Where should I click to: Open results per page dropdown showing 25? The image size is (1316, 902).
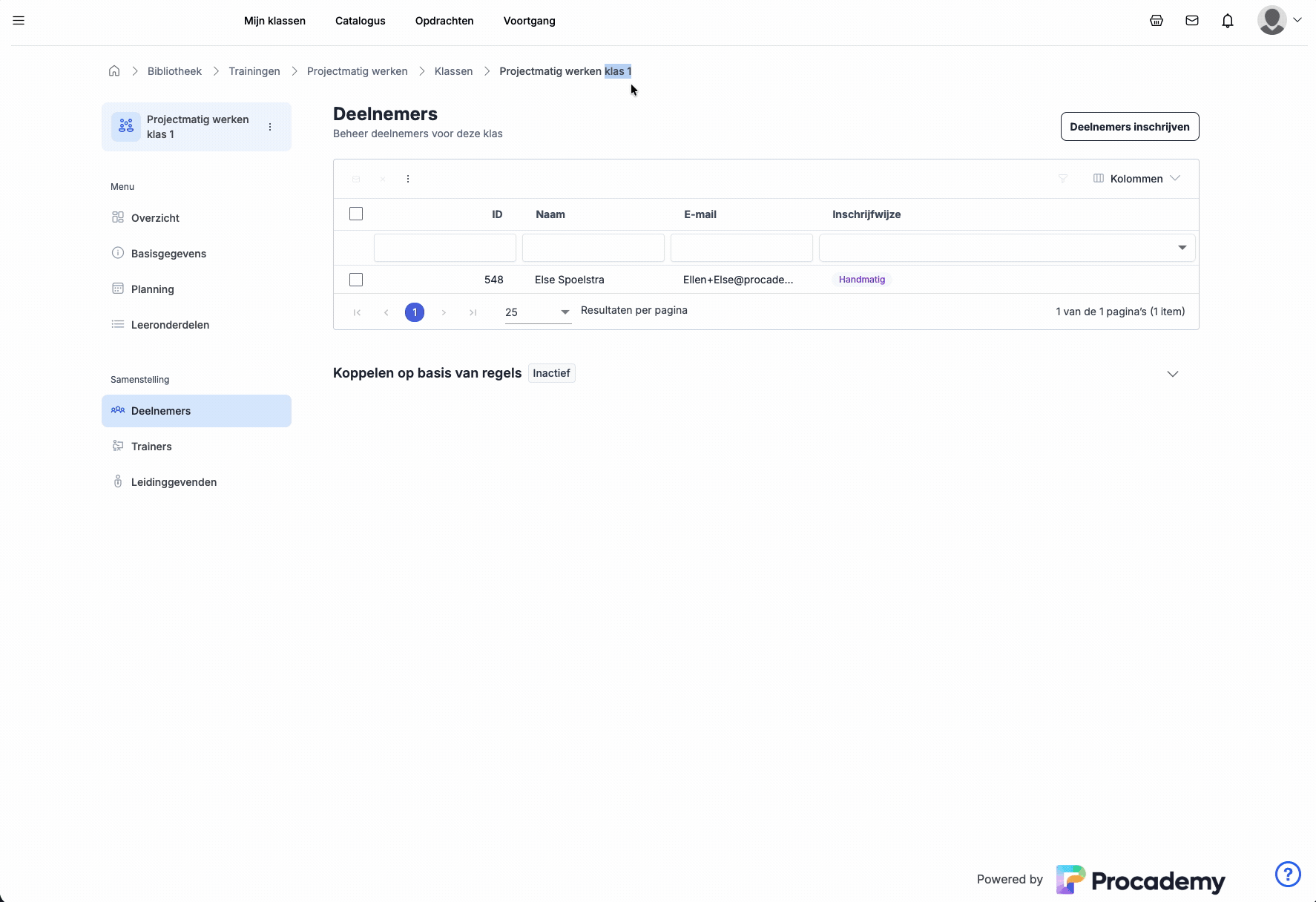pyautogui.click(x=537, y=312)
